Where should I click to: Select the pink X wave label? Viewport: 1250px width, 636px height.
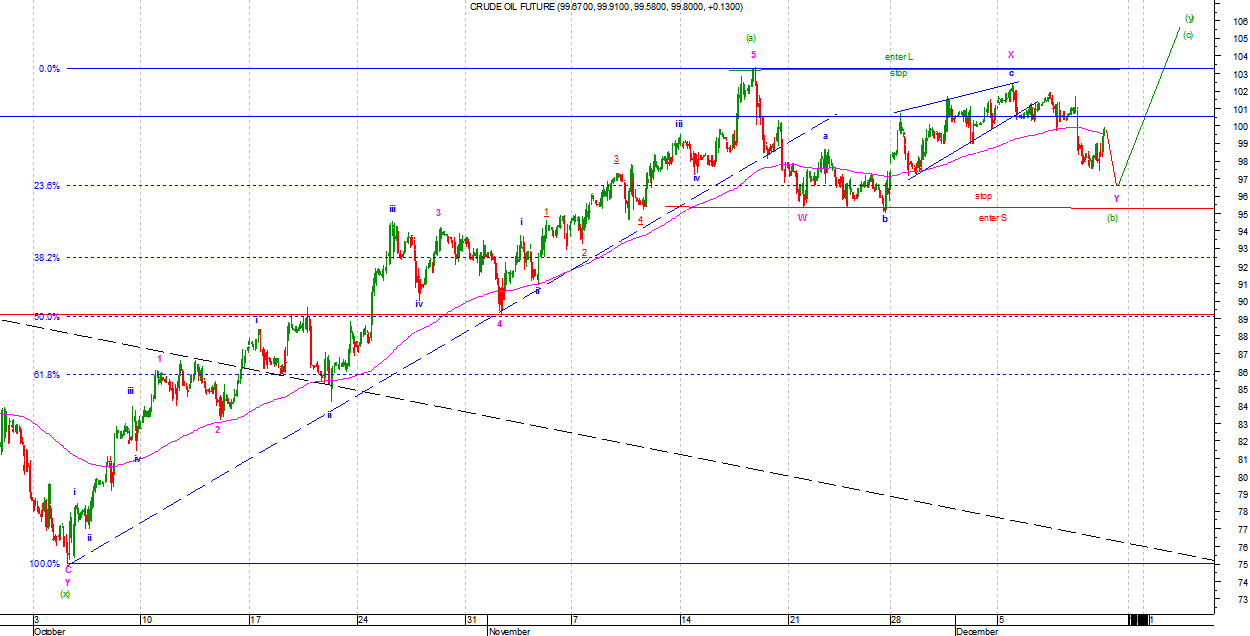1011,54
